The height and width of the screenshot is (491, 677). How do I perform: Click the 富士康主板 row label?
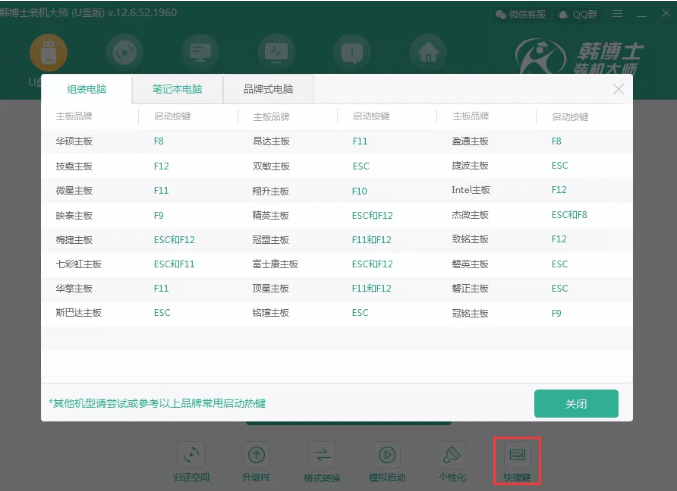click(x=275, y=264)
